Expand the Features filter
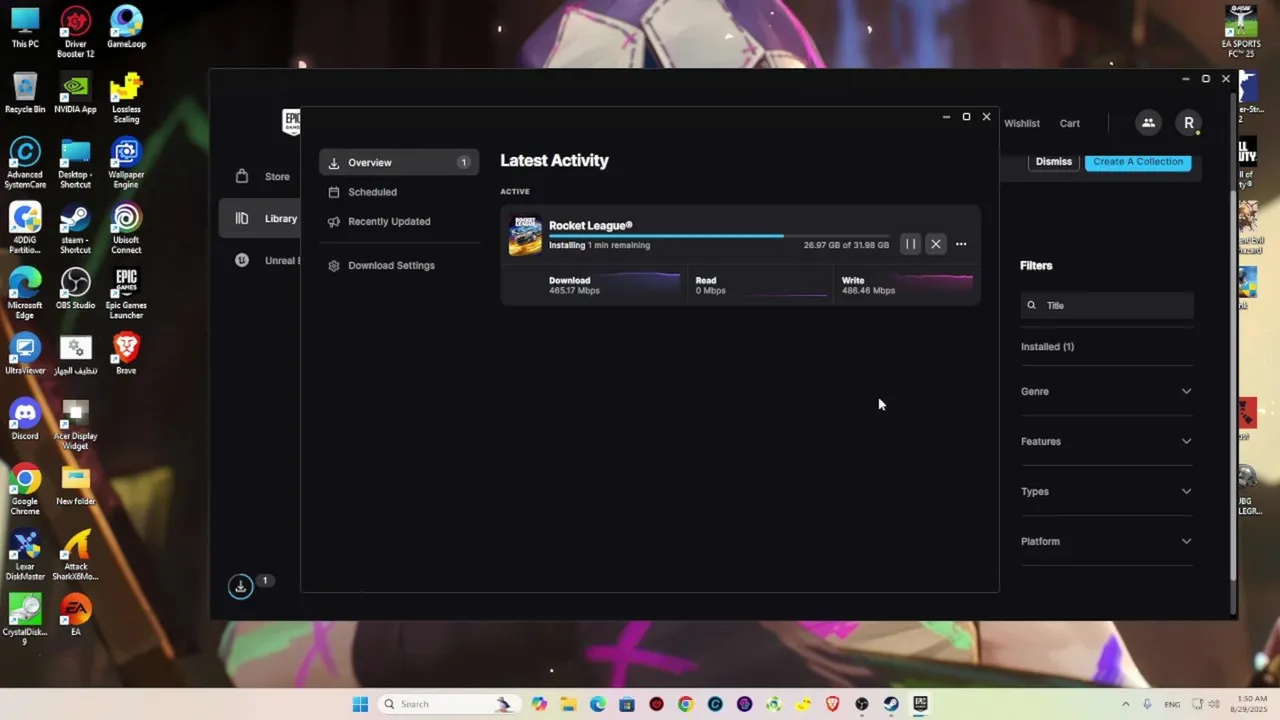This screenshot has height=720, width=1280. click(1106, 441)
